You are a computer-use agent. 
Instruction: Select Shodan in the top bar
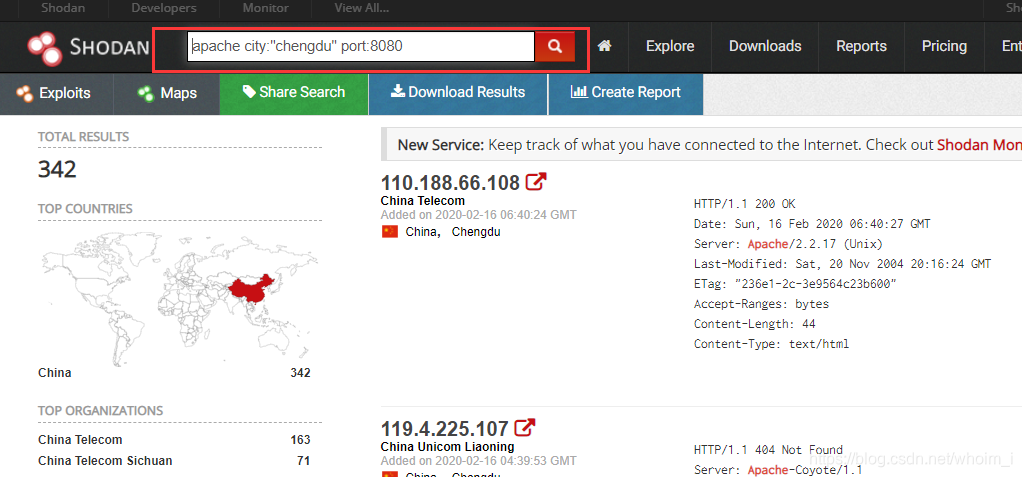point(62,8)
